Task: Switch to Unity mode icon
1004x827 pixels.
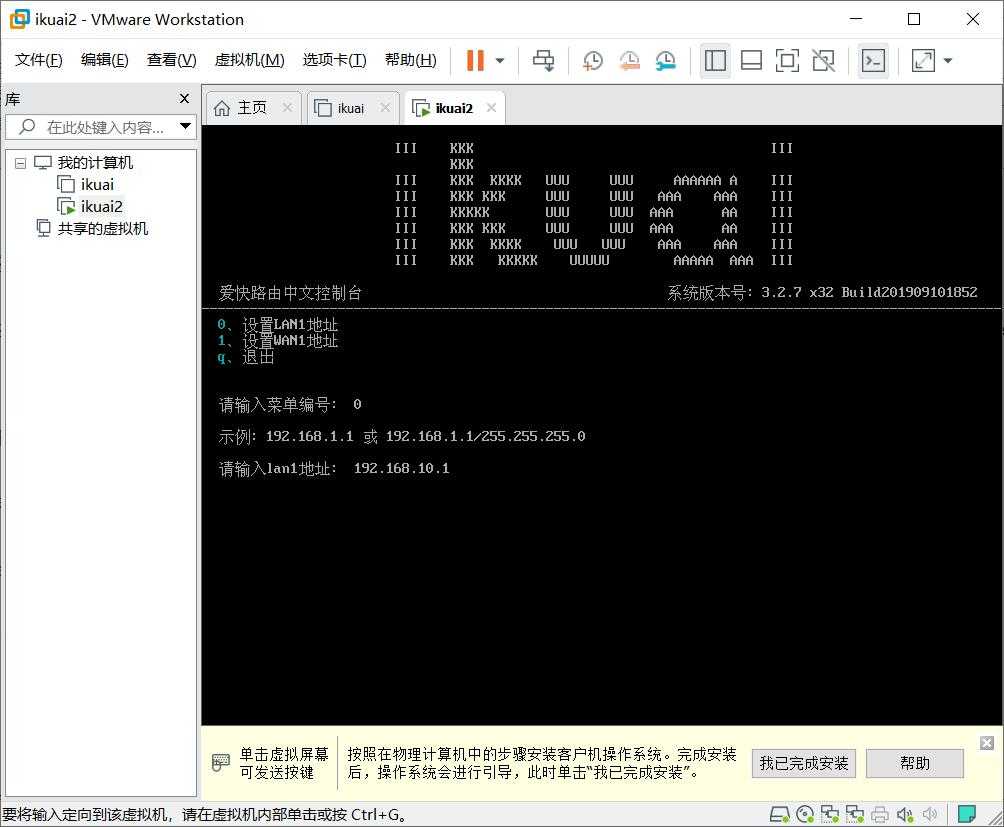Action: pos(823,61)
